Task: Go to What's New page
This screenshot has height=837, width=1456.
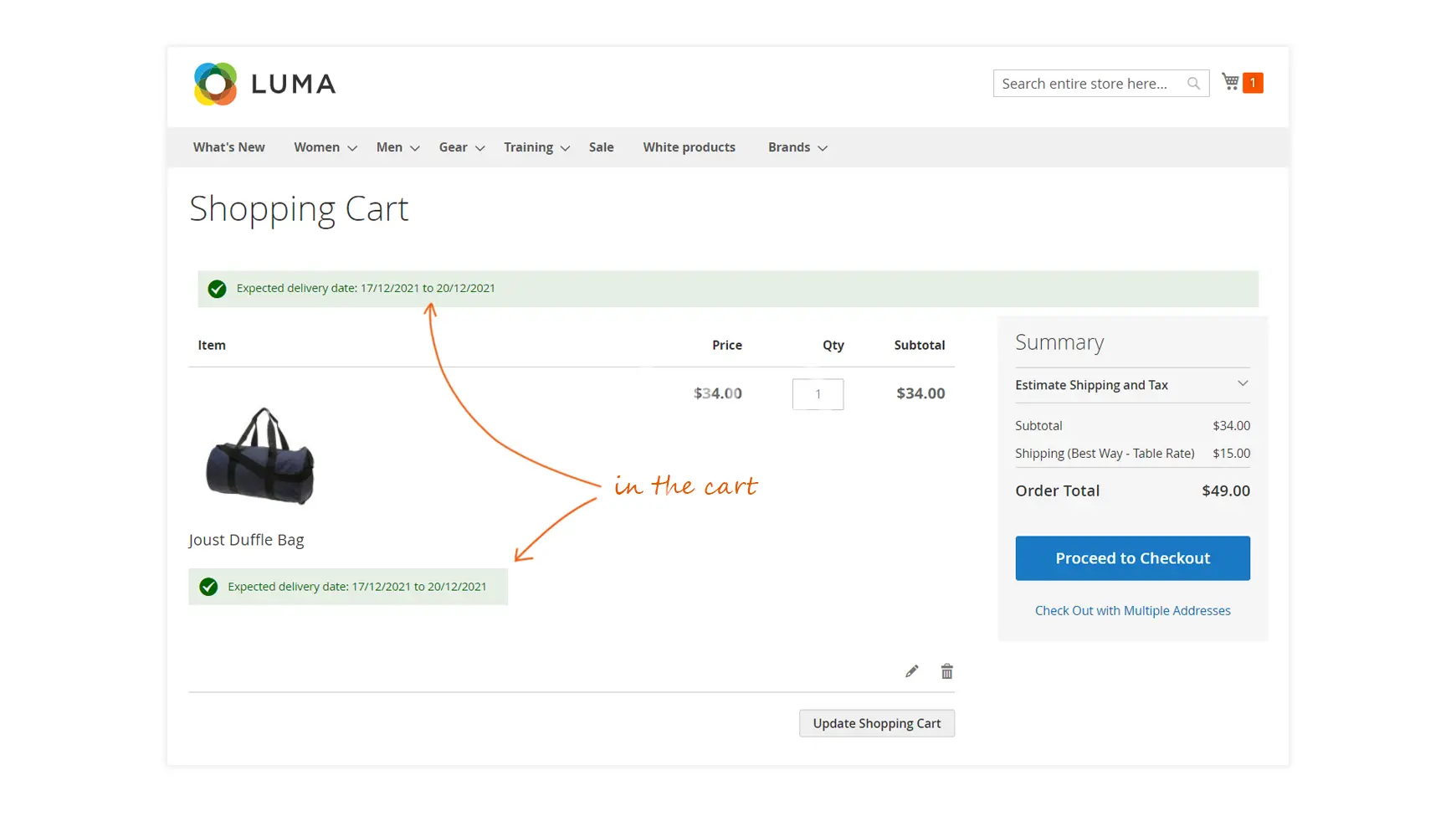Action: (228, 147)
